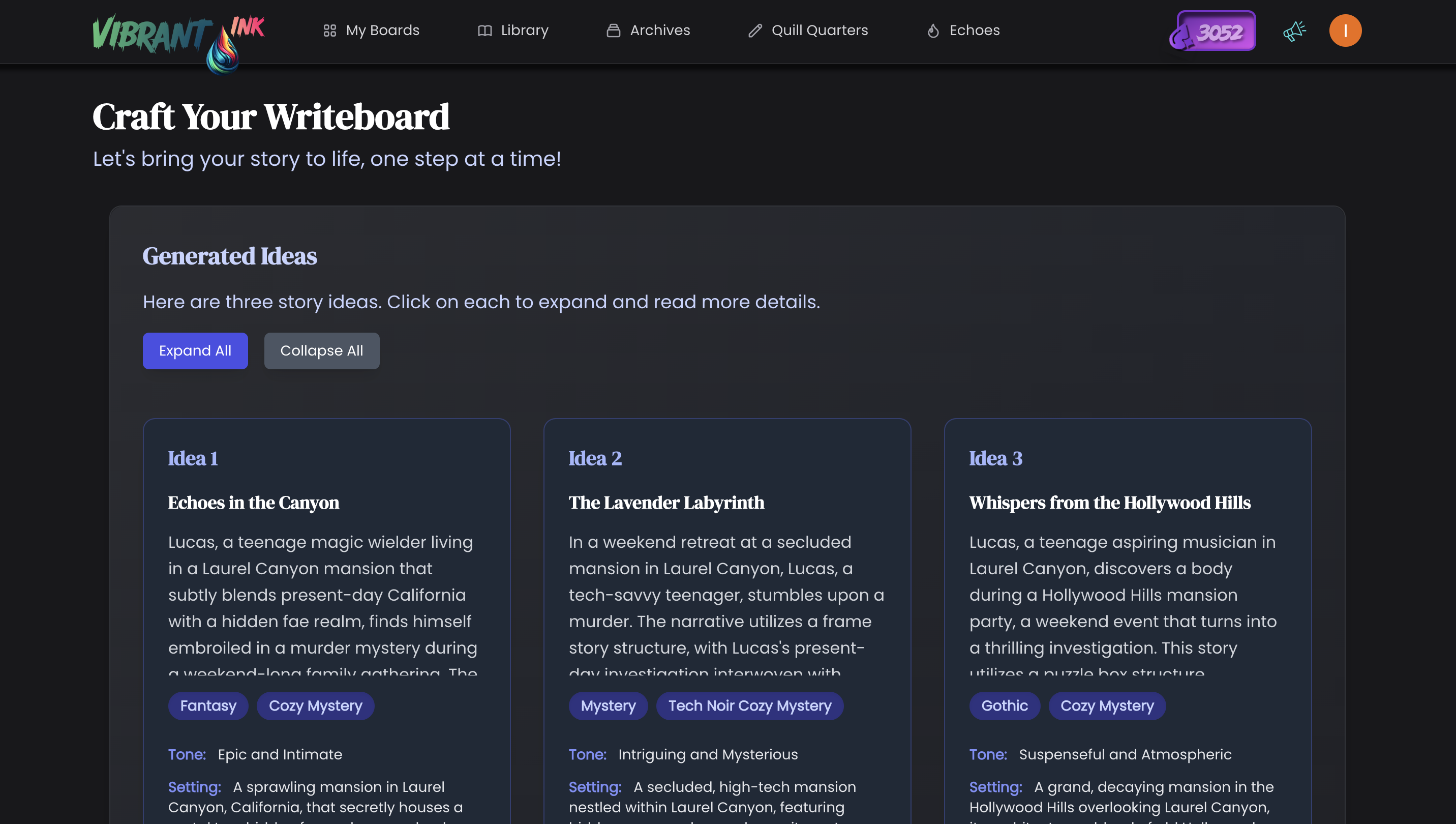1456x824 pixels.
Task: Click the Library book icon
Action: point(485,31)
